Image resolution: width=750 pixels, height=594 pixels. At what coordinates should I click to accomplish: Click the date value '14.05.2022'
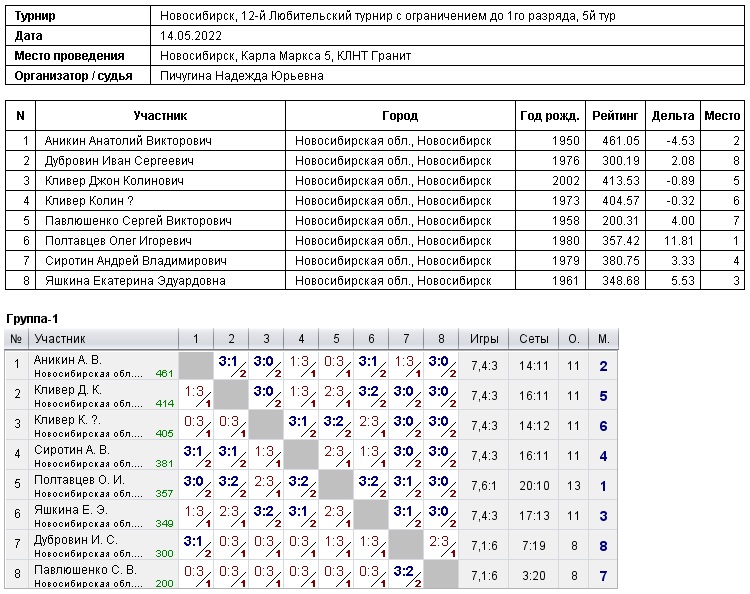click(x=191, y=36)
